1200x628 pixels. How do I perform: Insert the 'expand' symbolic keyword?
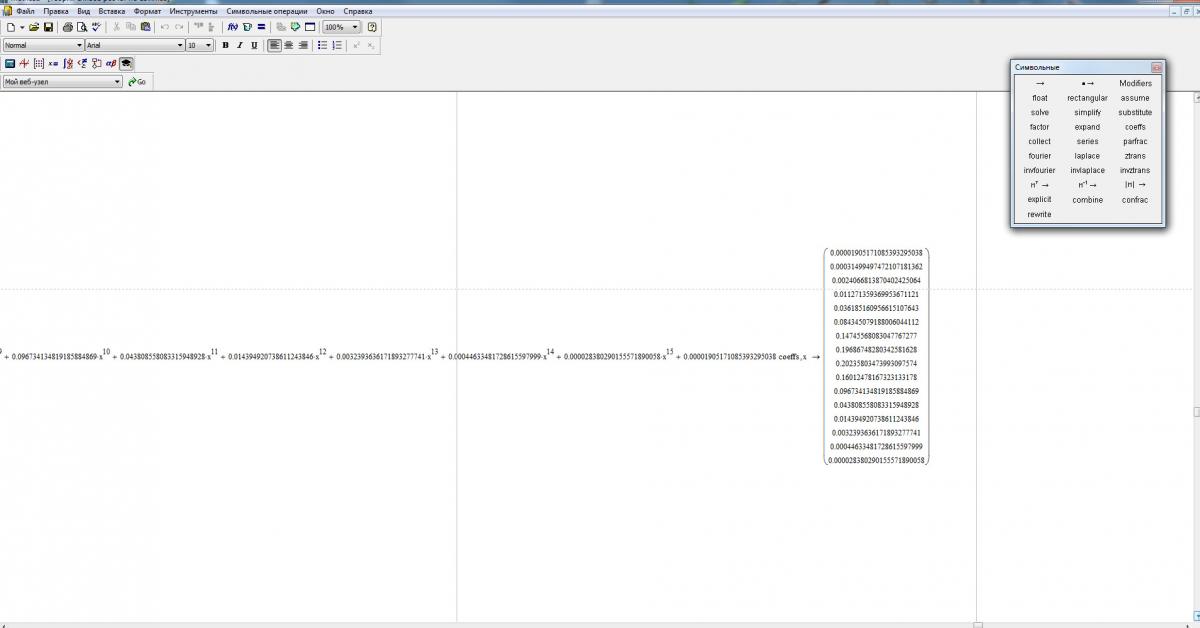pos(1087,127)
